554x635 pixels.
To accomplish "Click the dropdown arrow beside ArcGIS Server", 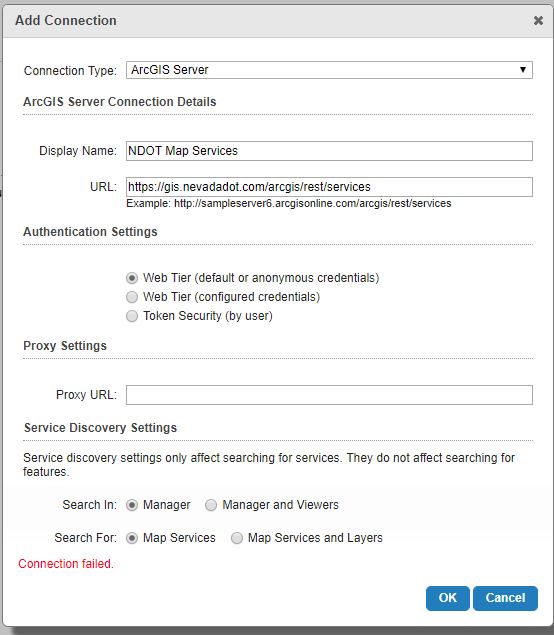I will pos(523,70).
